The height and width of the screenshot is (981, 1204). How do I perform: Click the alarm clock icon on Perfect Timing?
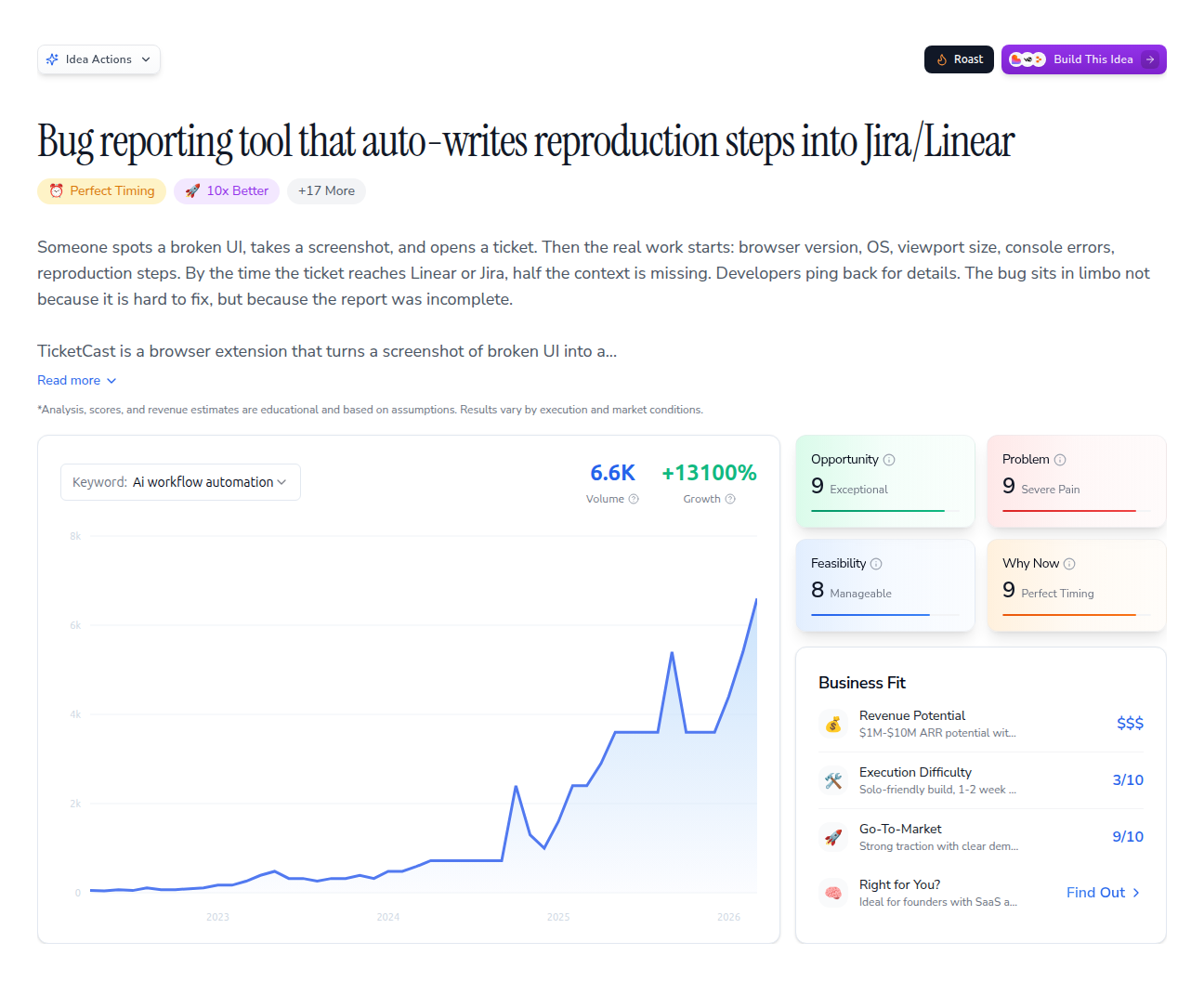tap(57, 190)
